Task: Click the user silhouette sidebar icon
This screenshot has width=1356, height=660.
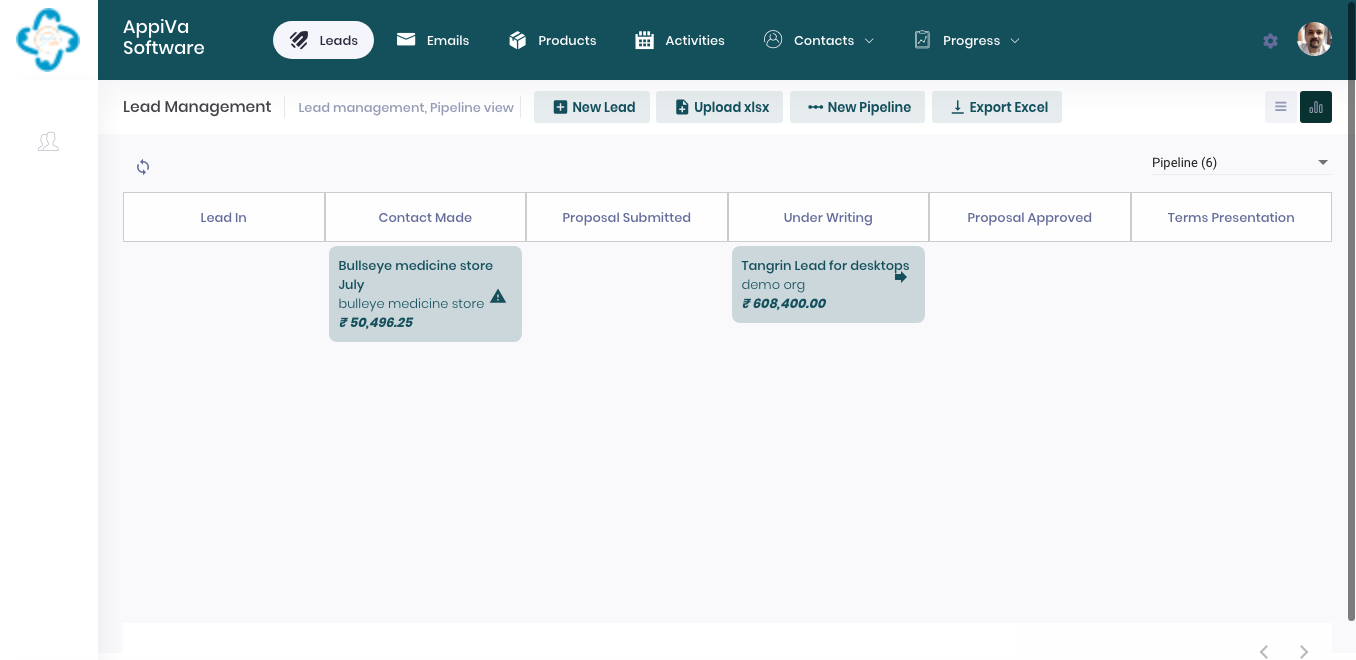Action: point(48,142)
